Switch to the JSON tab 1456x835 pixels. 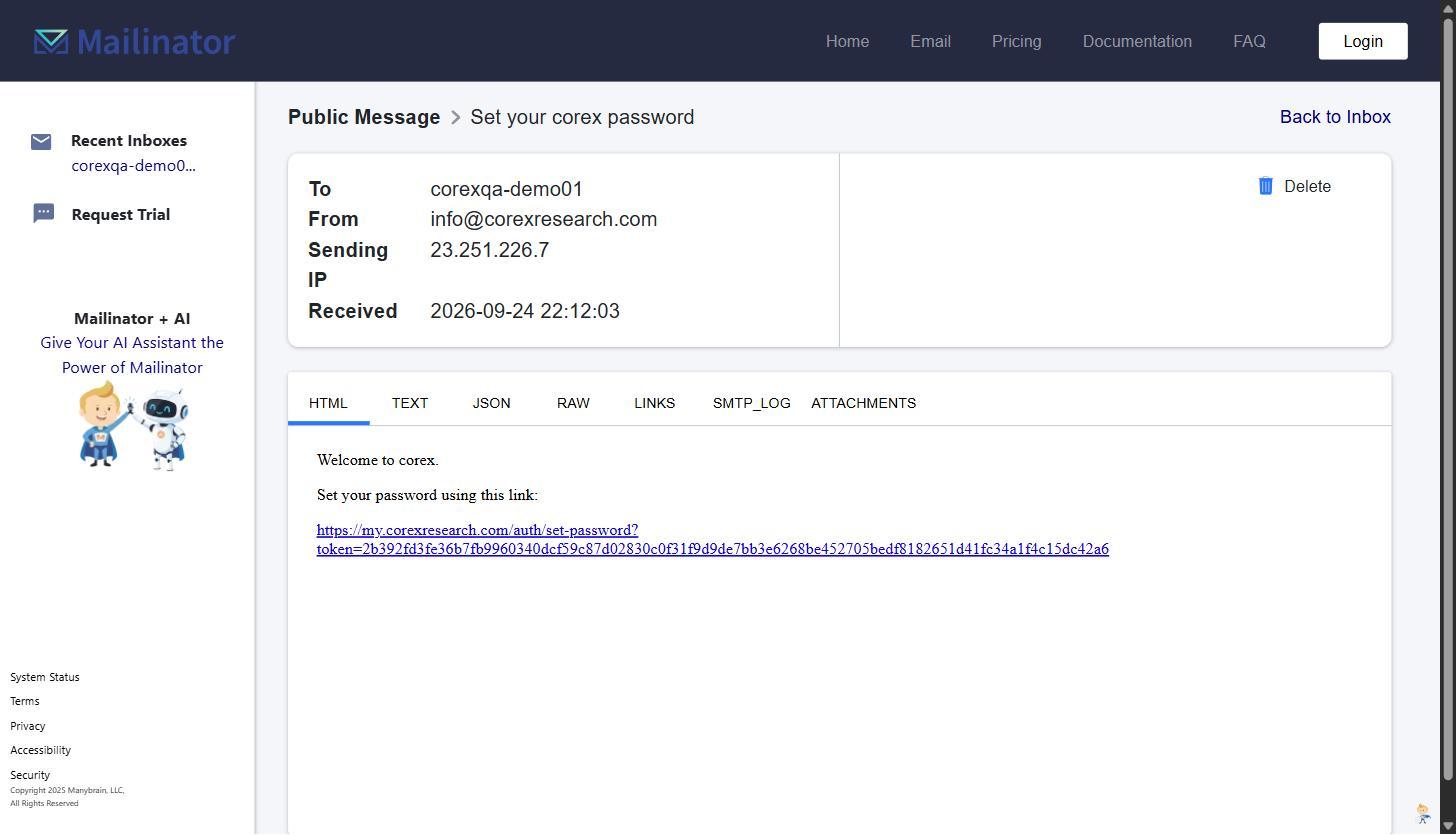tap(491, 403)
